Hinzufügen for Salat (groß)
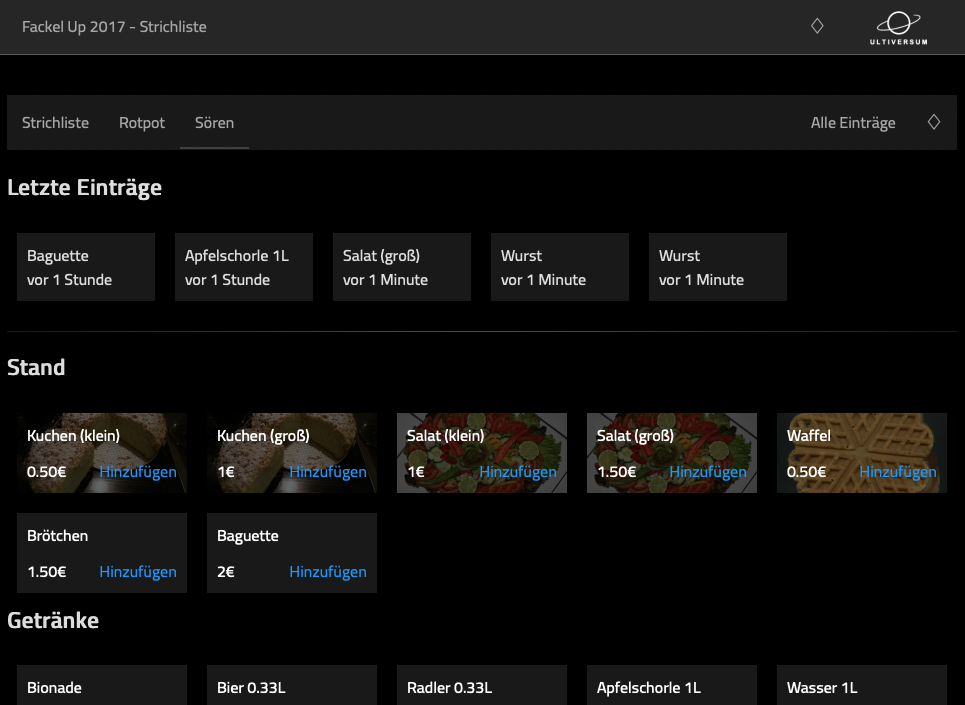965x705 pixels. click(707, 471)
